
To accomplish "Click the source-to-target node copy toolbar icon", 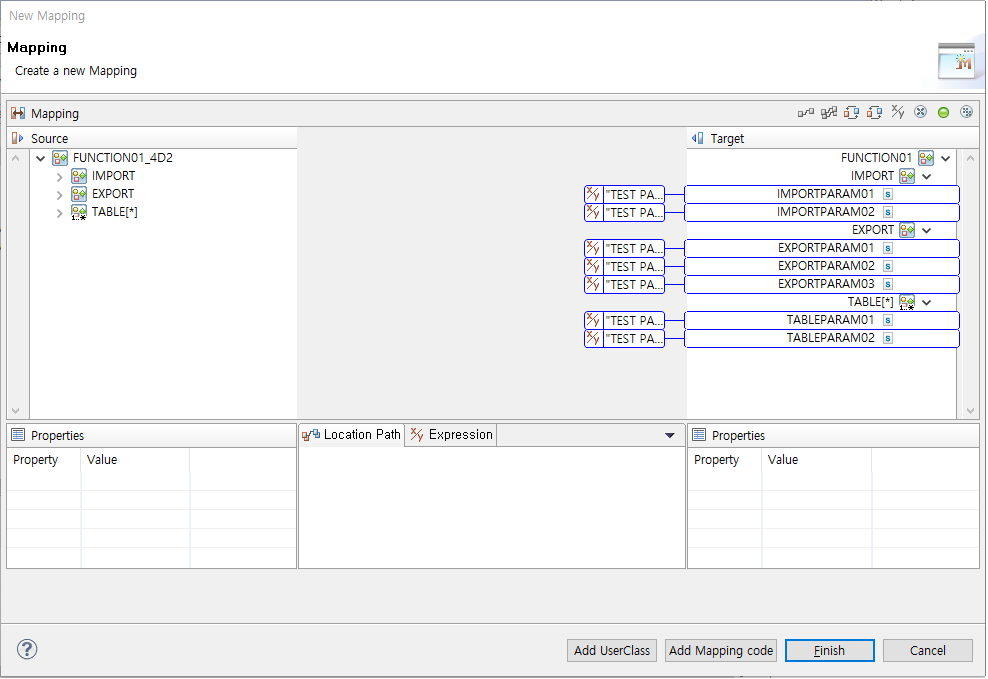I will [x=851, y=112].
